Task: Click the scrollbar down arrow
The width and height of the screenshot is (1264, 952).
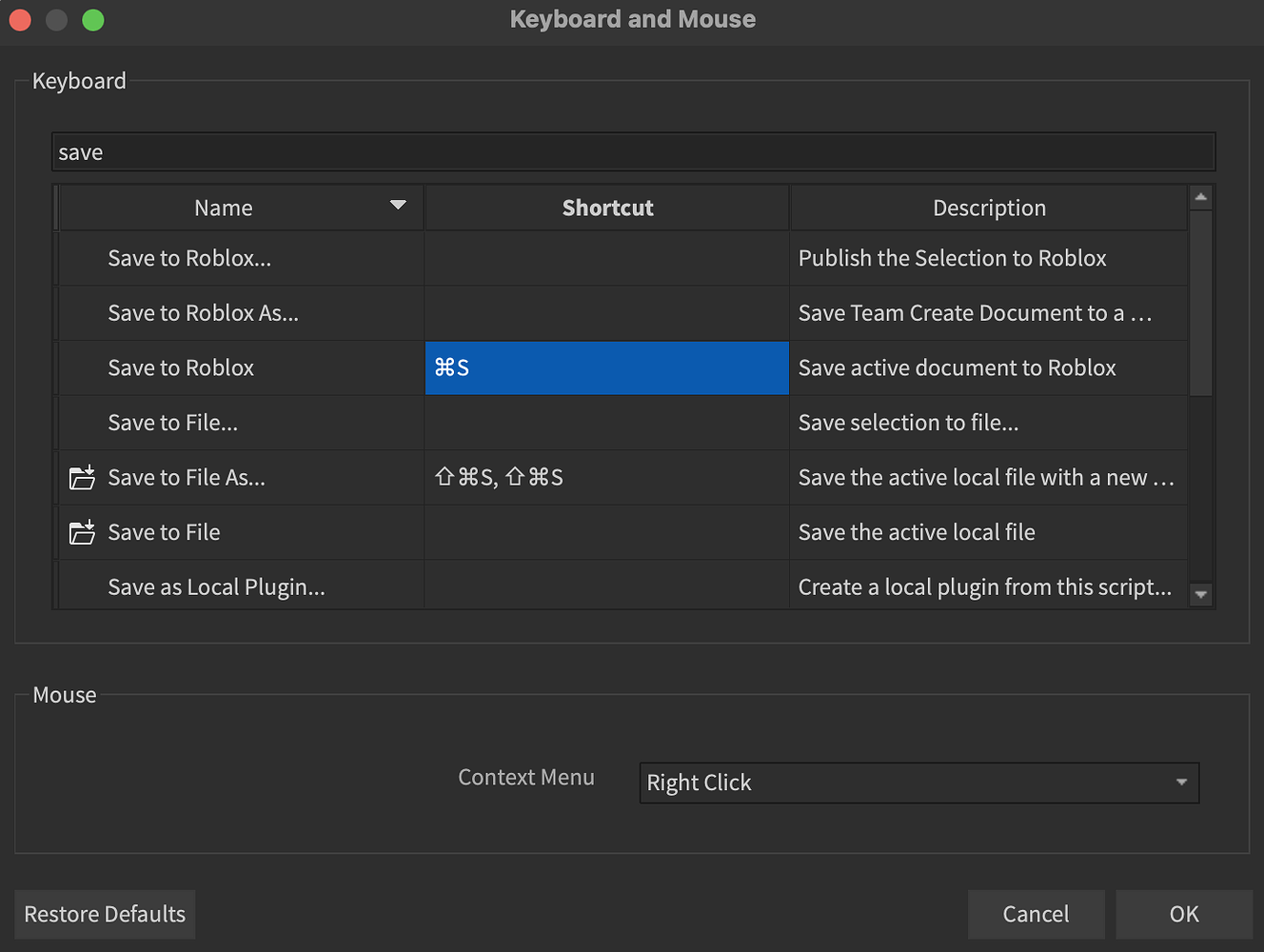Action: point(1200,592)
